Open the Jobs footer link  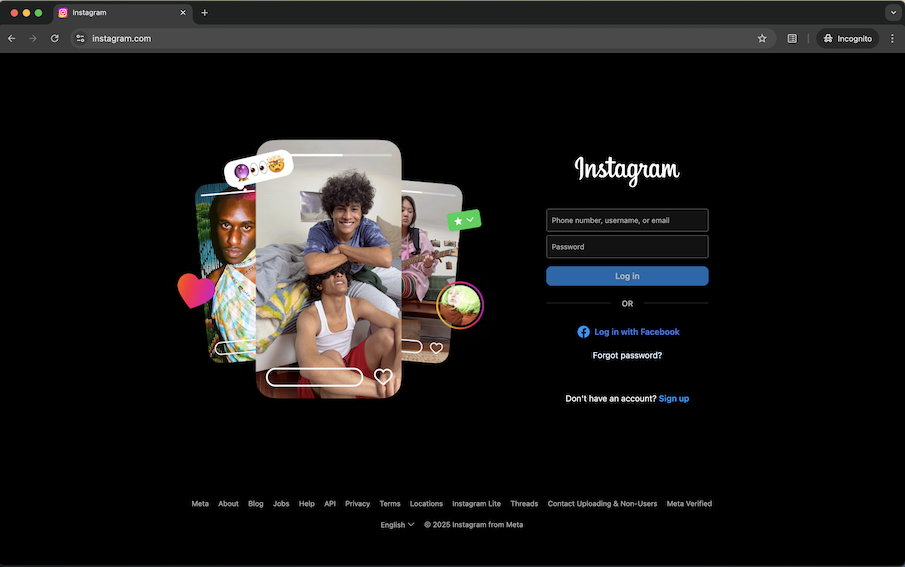[281, 504]
